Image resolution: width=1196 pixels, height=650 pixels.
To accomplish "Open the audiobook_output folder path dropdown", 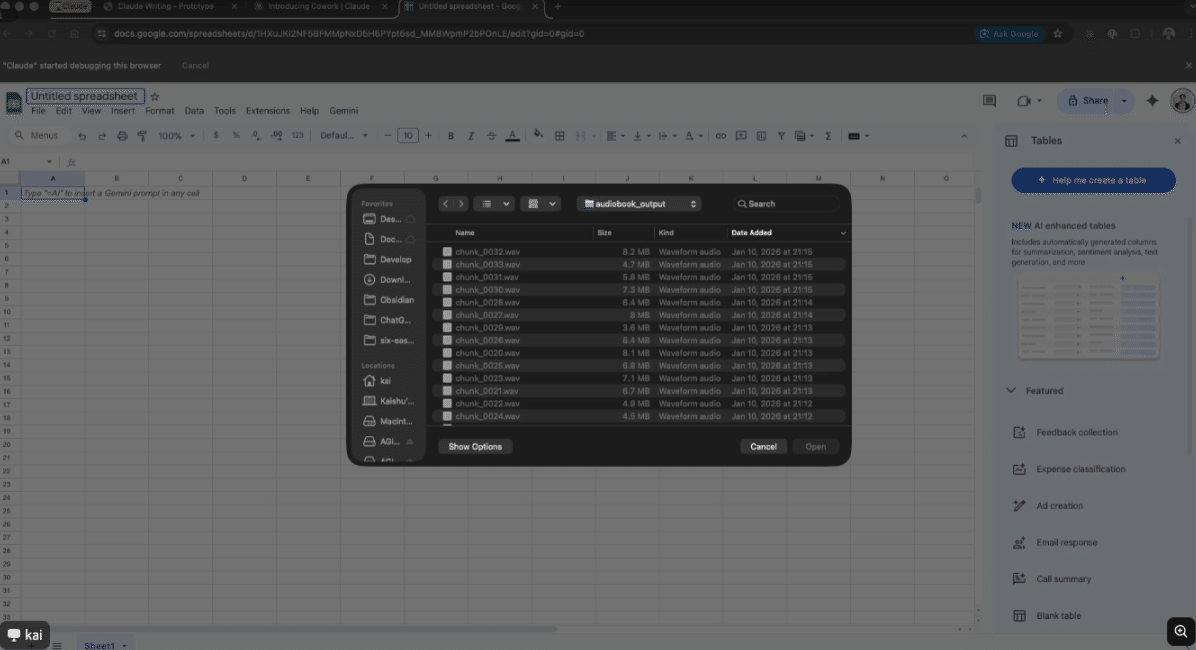I will (x=639, y=204).
